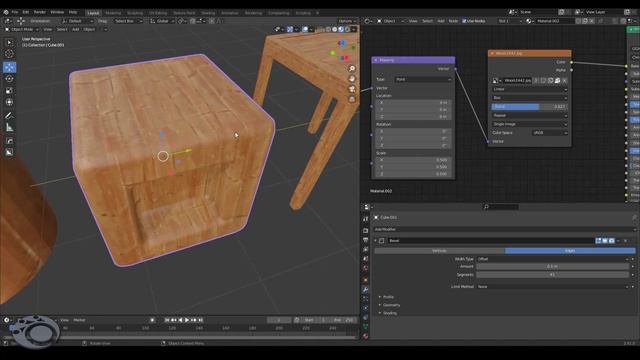Switch to the Modeling workspace tab
The image size is (640, 360).
[x=113, y=13]
